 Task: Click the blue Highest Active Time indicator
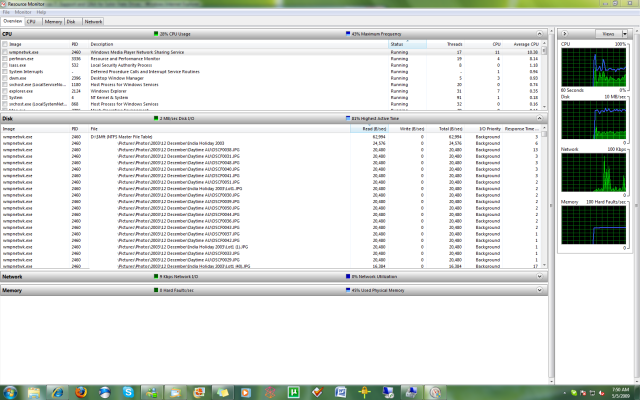(348, 118)
